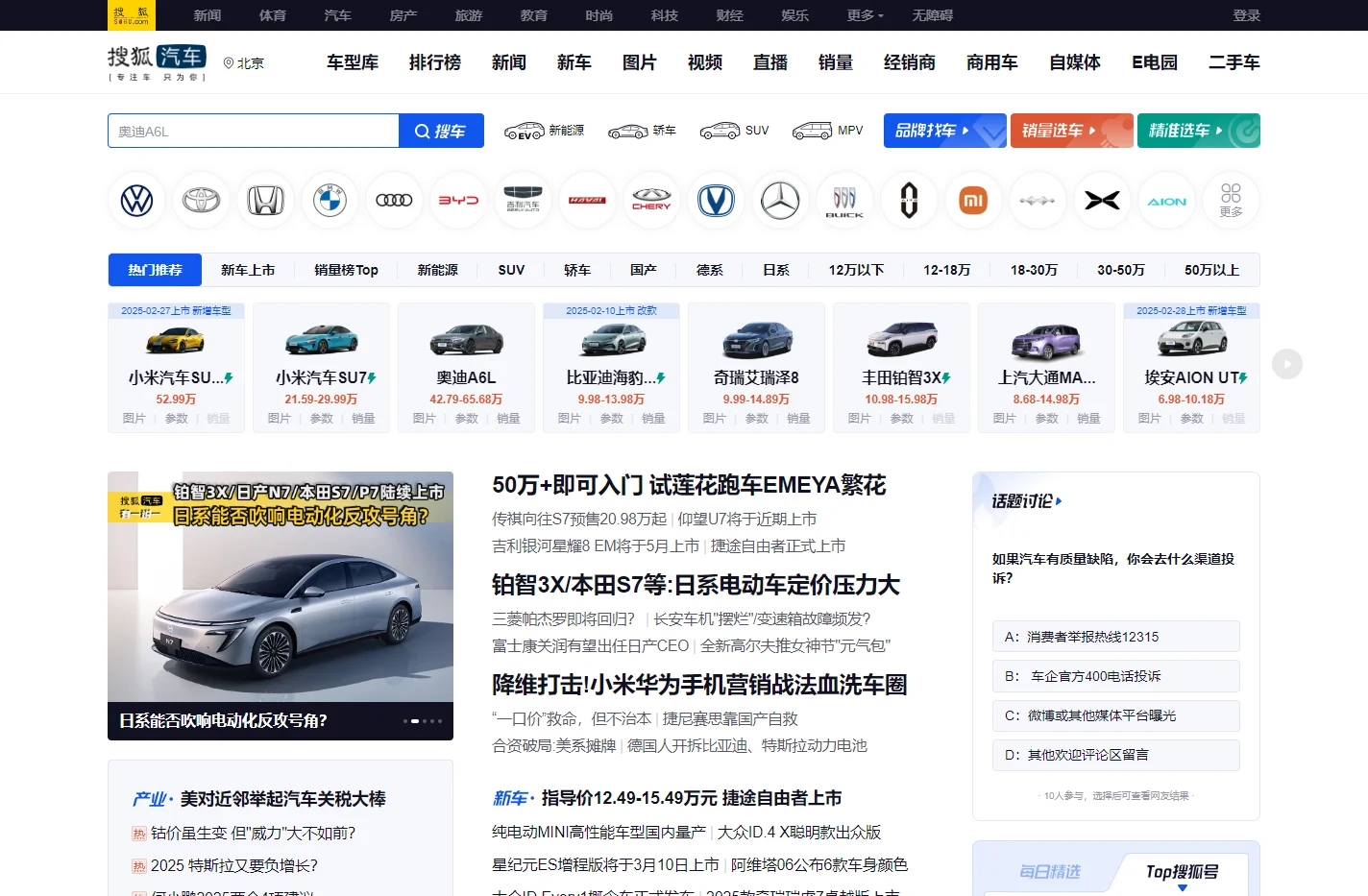Open 直播 navigation item
1368x896 pixels.
coord(770,62)
